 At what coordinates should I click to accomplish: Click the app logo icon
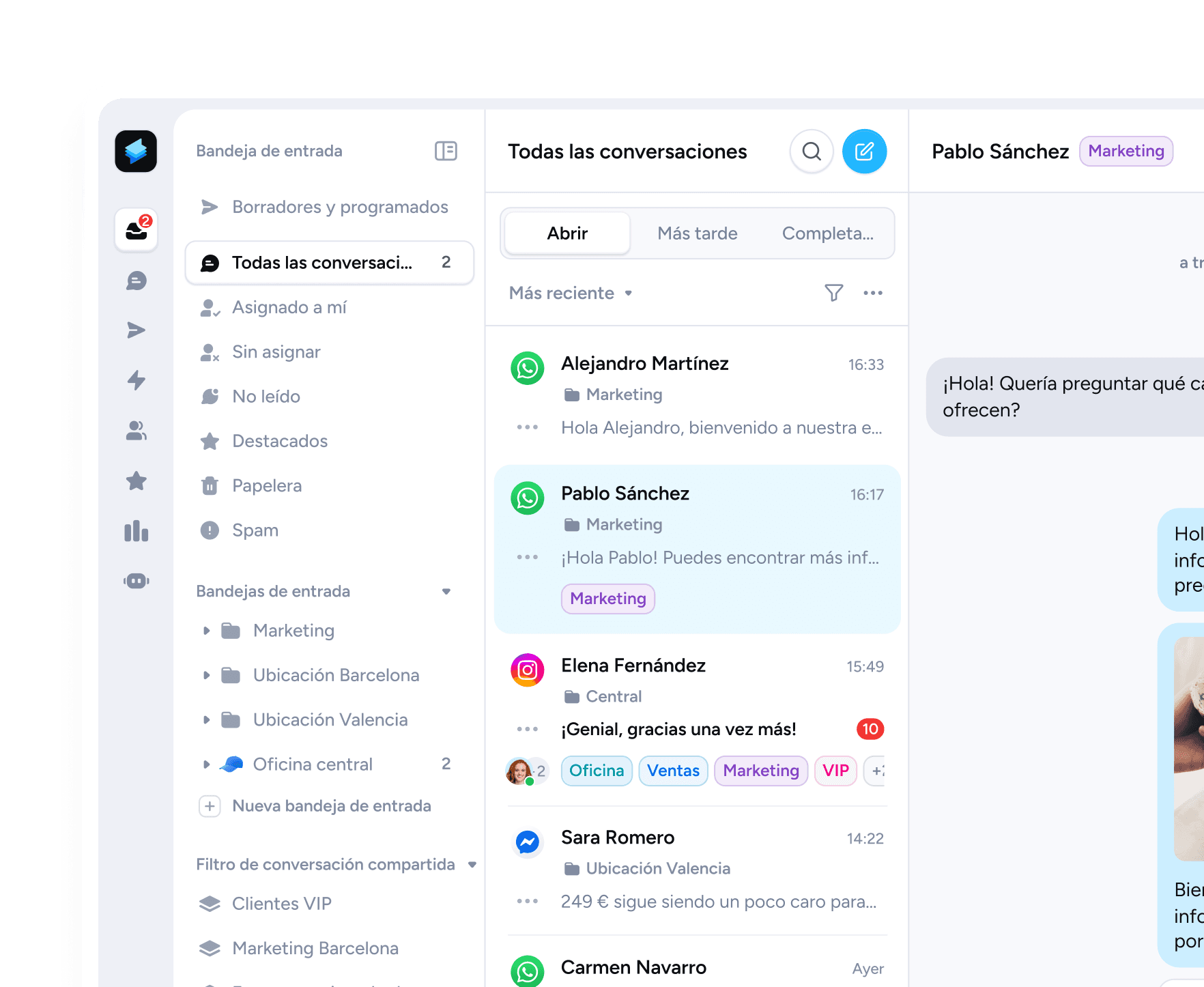(136, 151)
